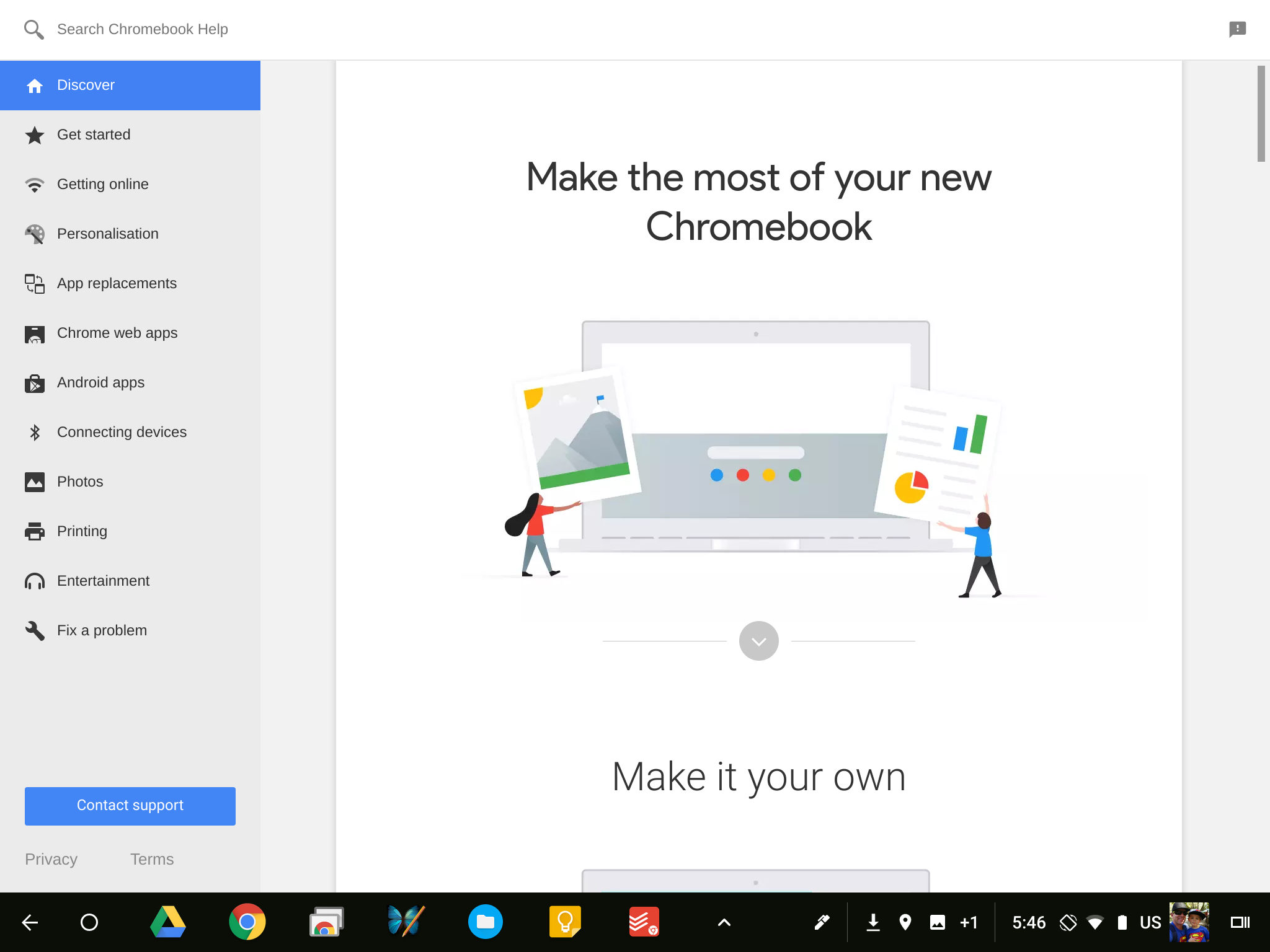This screenshot has width=1270, height=952.
Task: Click the App replacements icon
Action: click(35, 284)
